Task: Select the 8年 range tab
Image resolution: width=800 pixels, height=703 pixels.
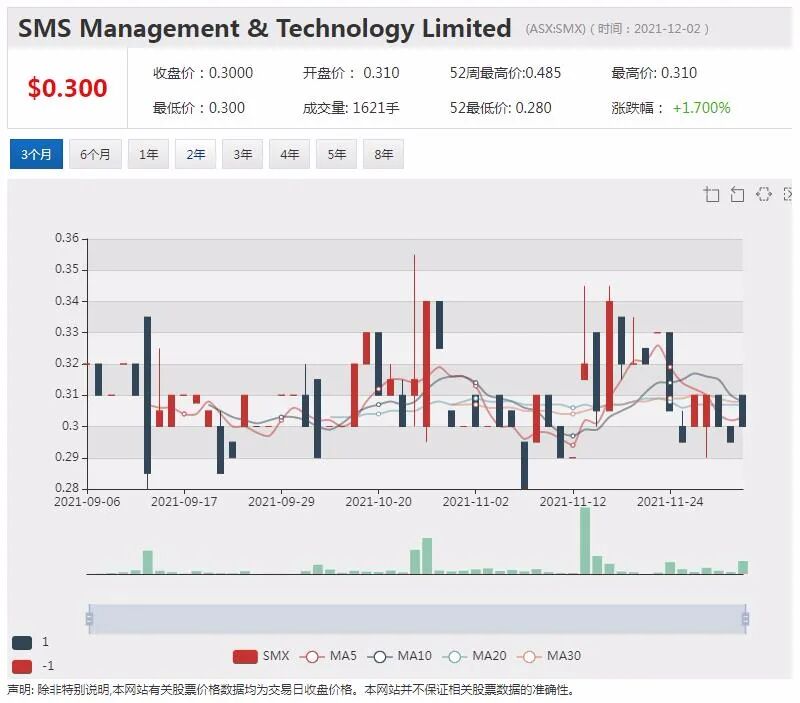Action: pyautogui.click(x=383, y=154)
